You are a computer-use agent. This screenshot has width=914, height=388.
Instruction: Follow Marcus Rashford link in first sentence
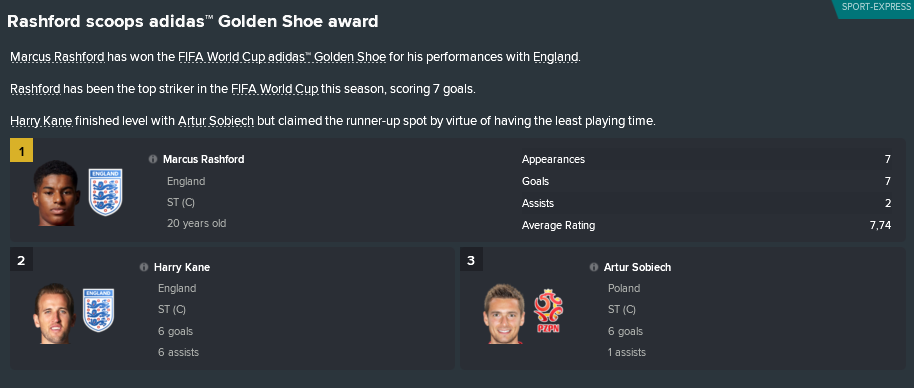point(58,57)
